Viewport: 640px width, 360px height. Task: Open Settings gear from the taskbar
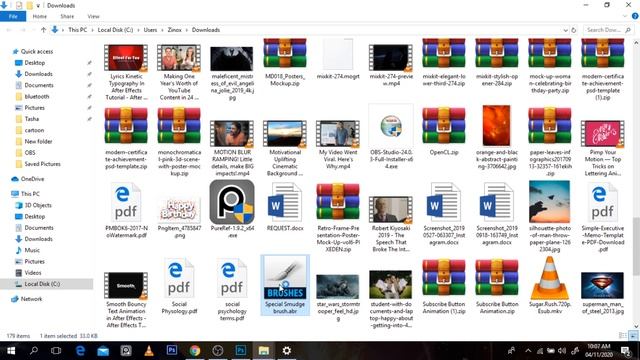tap(287, 351)
